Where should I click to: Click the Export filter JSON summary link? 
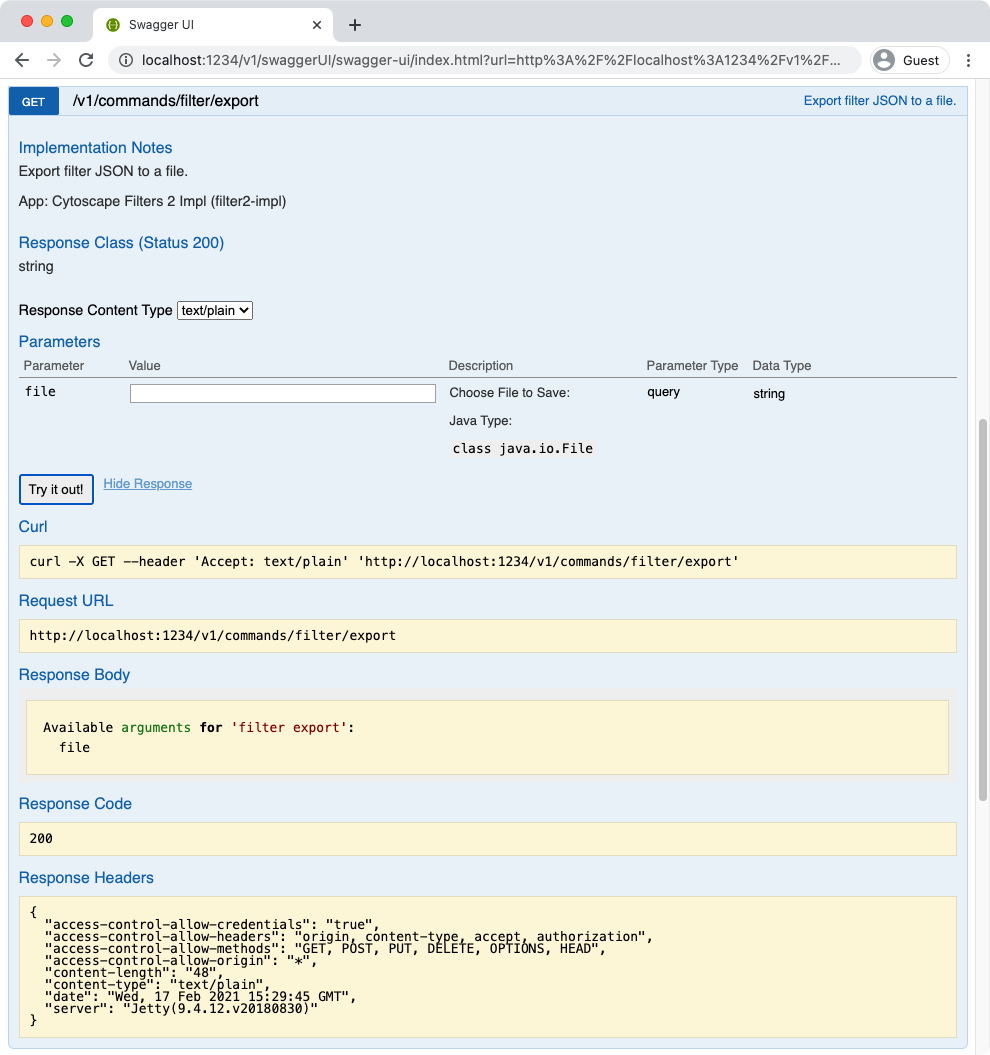(x=879, y=101)
